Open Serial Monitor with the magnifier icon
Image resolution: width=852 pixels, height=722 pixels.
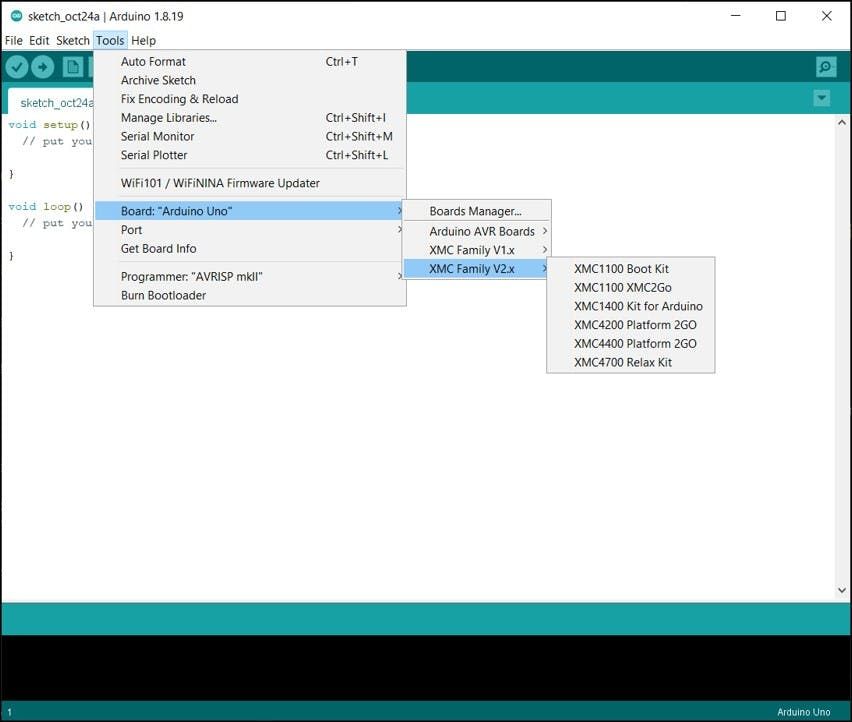coord(825,66)
